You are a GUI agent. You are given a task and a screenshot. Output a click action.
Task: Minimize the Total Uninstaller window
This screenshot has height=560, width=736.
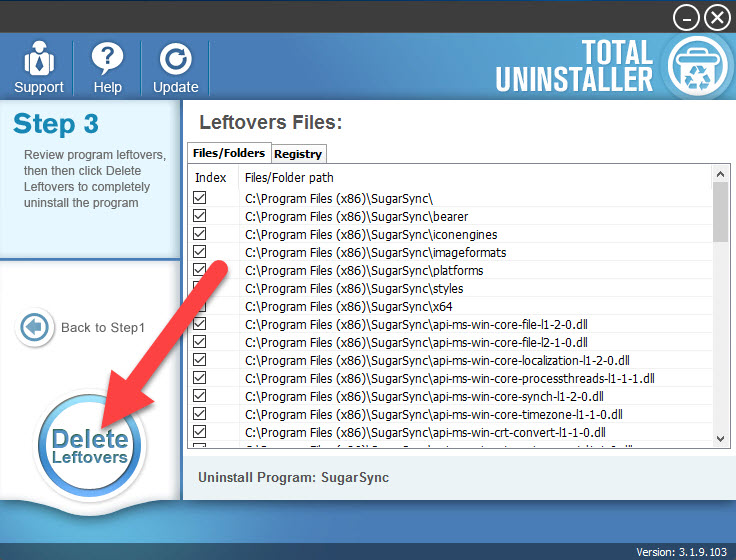tap(686, 18)
